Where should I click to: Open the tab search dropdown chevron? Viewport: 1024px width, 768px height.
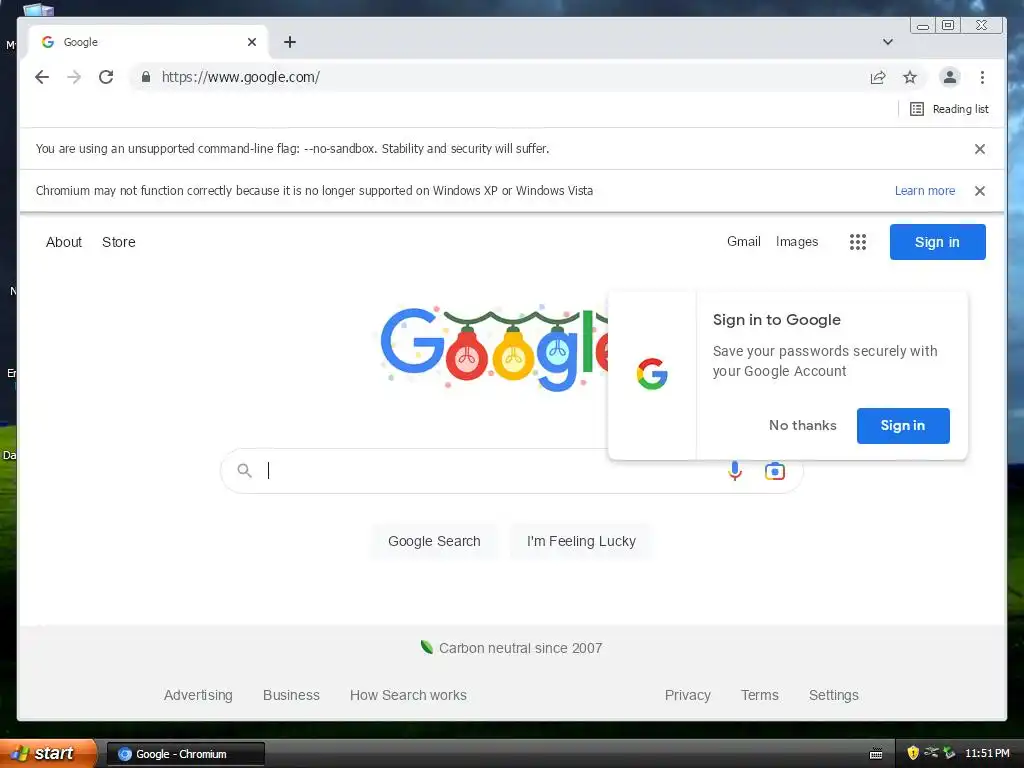click(888, 42)
